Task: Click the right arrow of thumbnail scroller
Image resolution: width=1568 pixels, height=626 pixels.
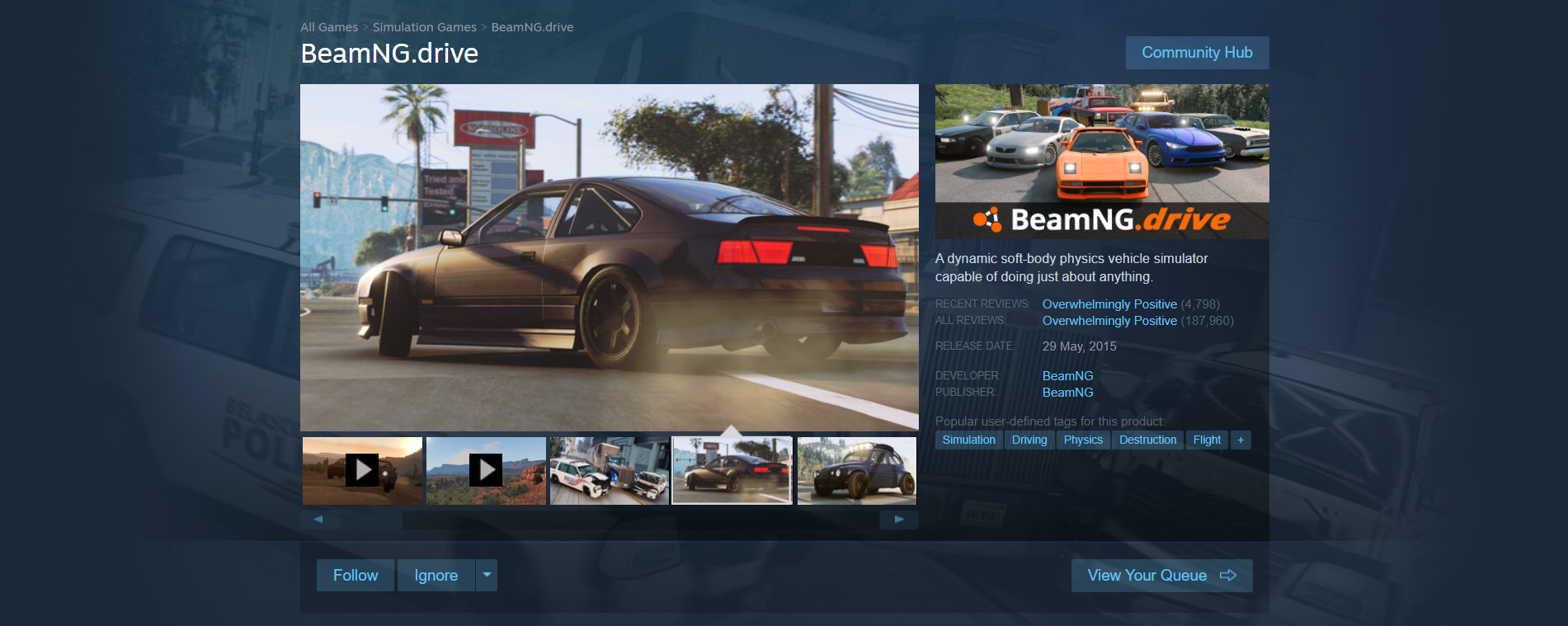Action: (899, 520)
